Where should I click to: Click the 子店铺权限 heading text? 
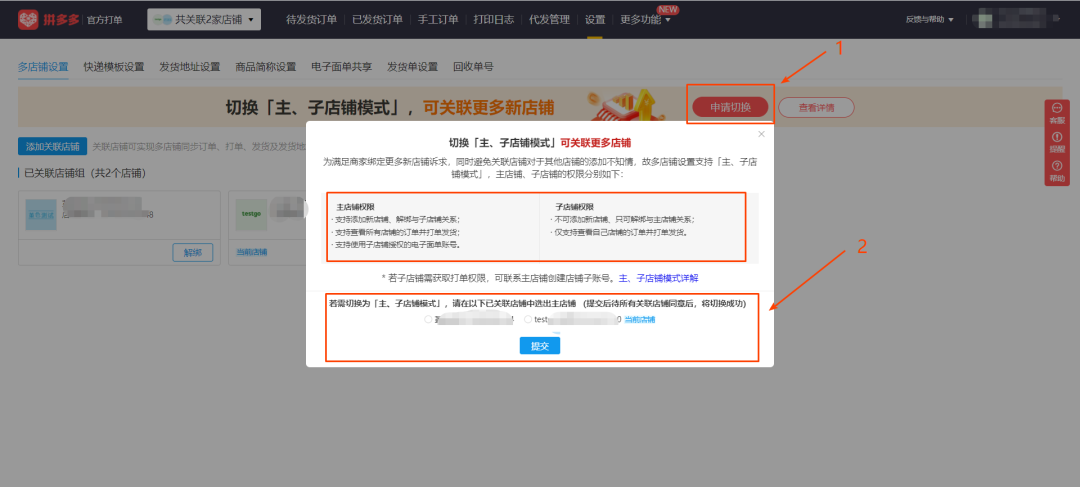click(574, 207)
